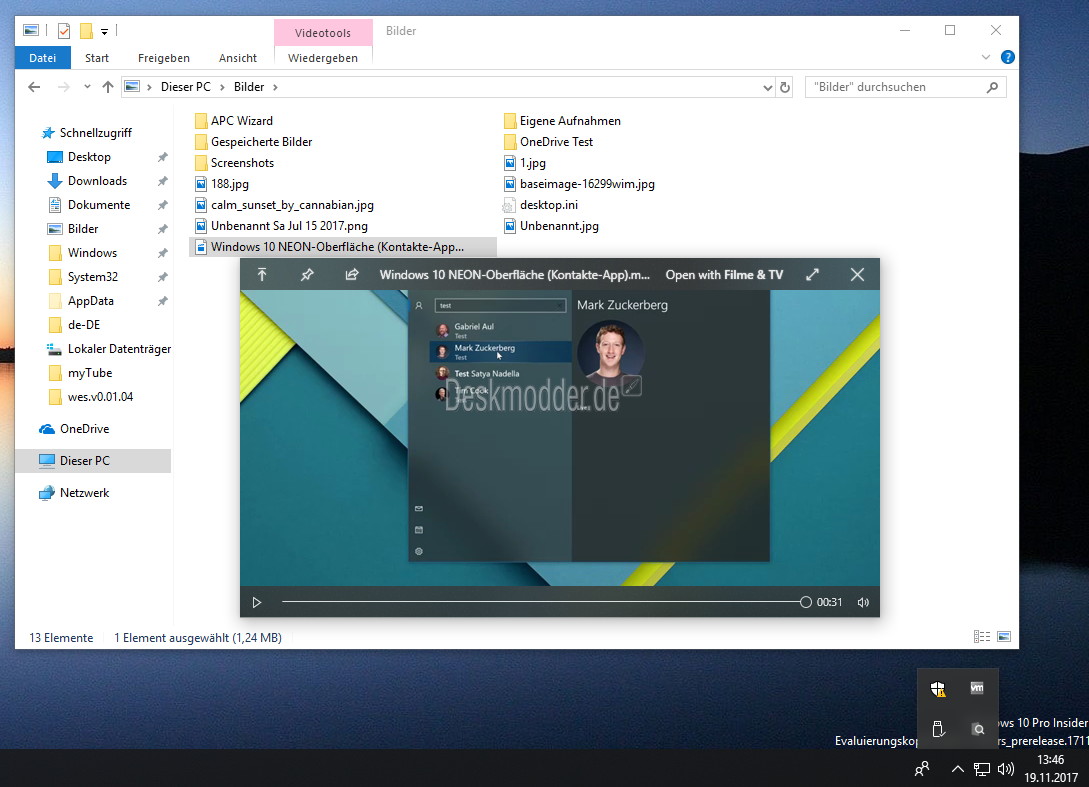1089x787 pixels.
Task: Switch to large thumbnails view
Action: [1004, 636]
